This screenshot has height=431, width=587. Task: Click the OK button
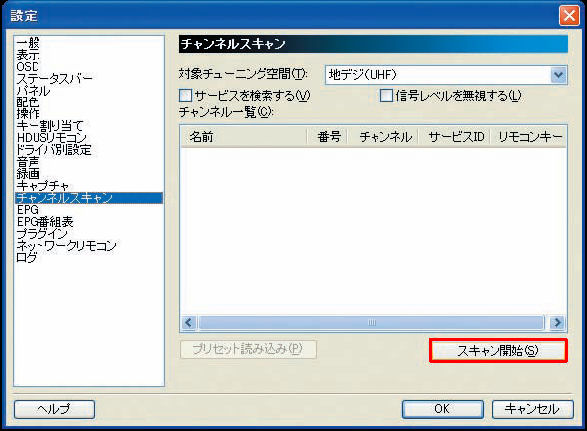click(x=442, y=409)
